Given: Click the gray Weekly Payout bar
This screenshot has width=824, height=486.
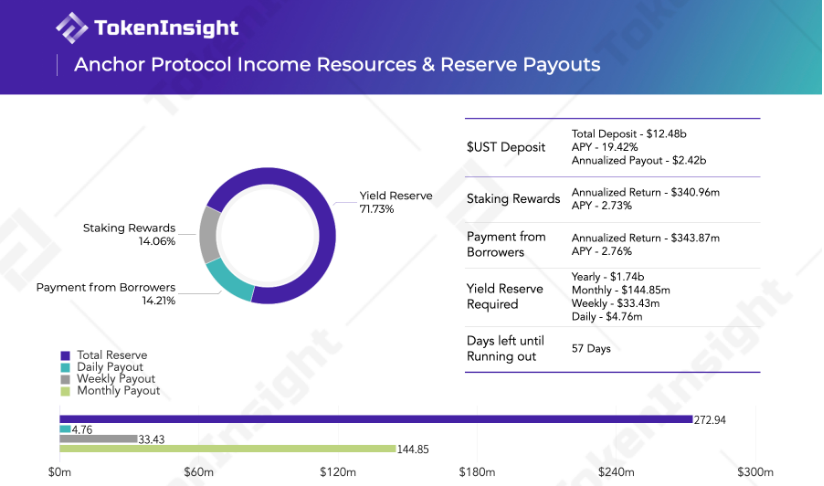Looking at the screenshot, I should point(98,439).
